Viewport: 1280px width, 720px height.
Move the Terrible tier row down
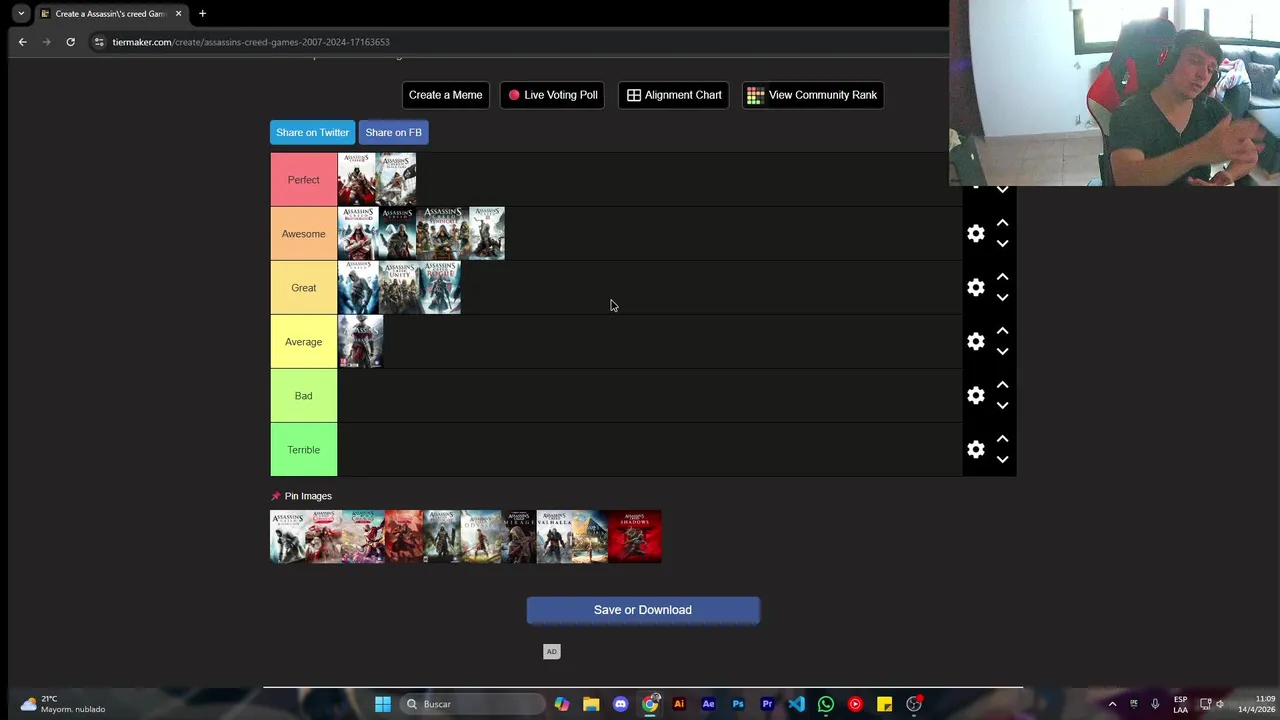coord(1002,460)
